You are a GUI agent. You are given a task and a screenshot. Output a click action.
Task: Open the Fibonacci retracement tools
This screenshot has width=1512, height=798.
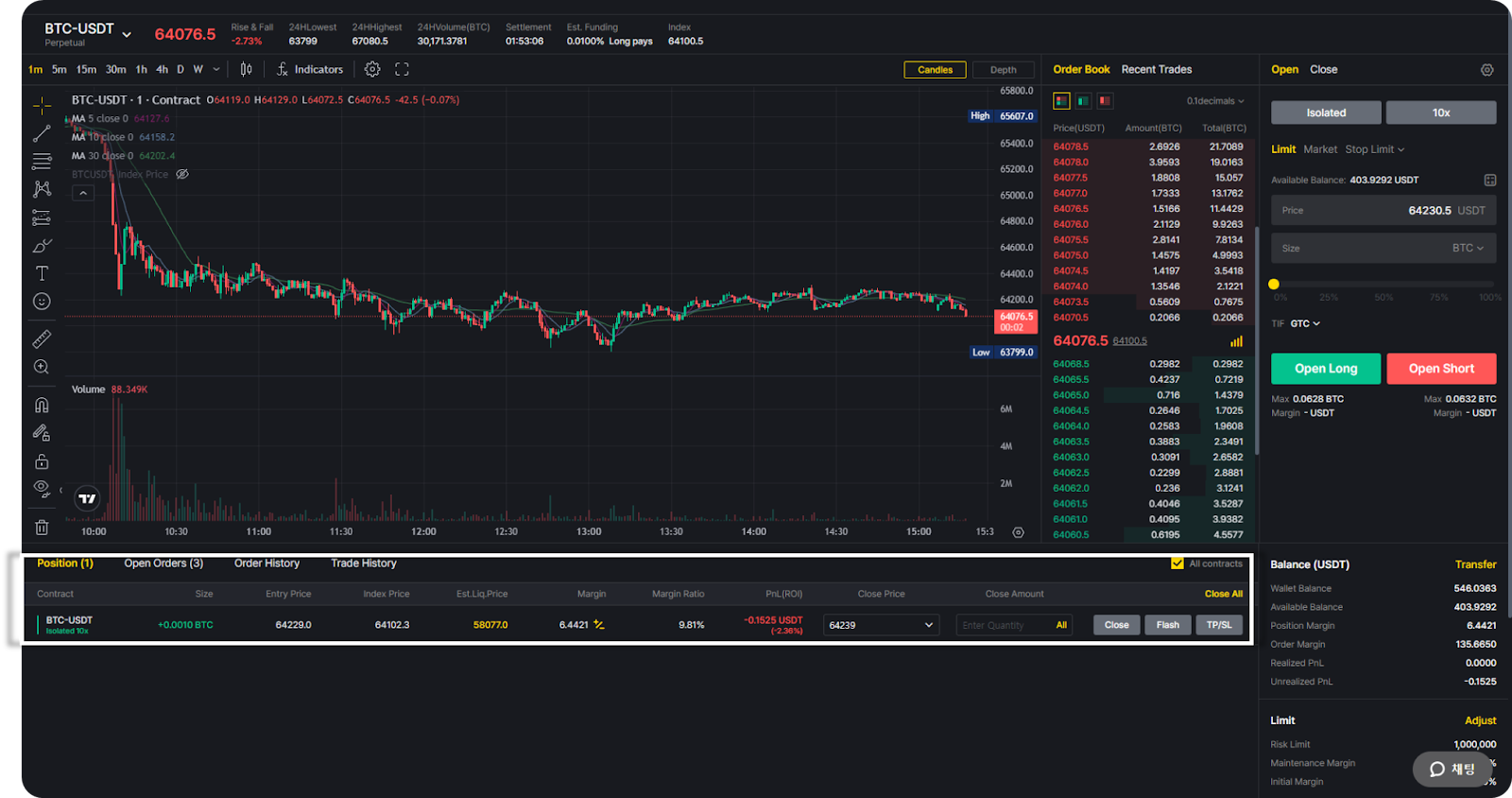[42, 162]
